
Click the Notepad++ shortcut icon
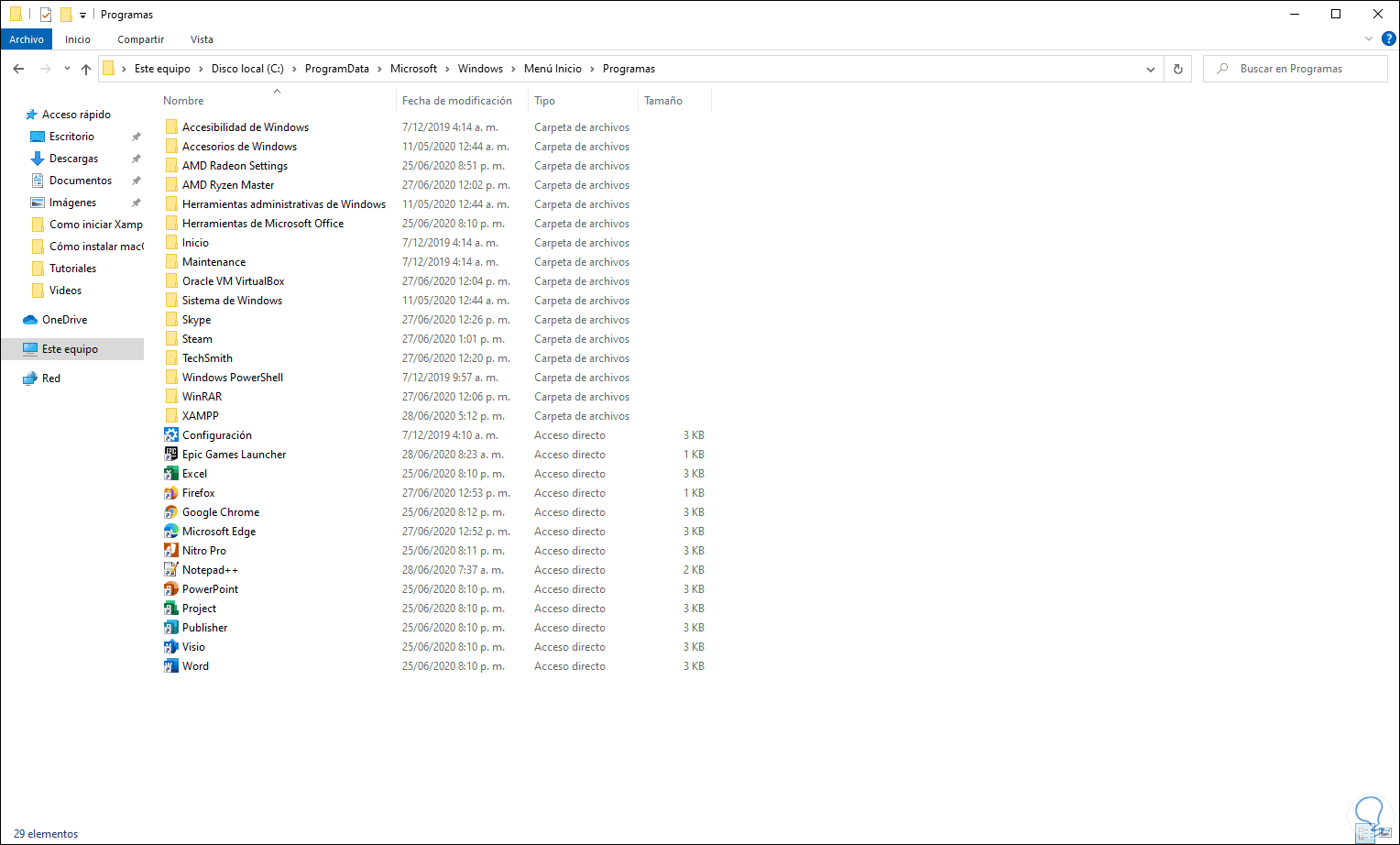(171, 570)
